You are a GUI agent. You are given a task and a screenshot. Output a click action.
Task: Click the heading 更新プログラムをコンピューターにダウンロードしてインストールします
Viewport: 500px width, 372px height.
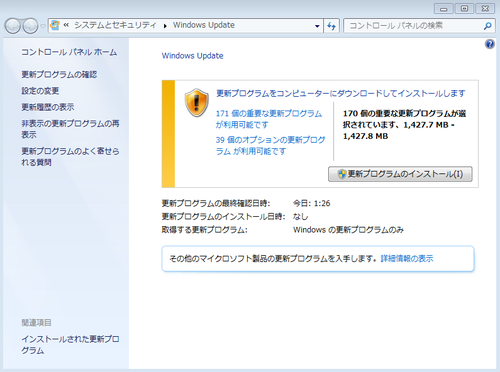pyautogui.click(x=341, y=93)
